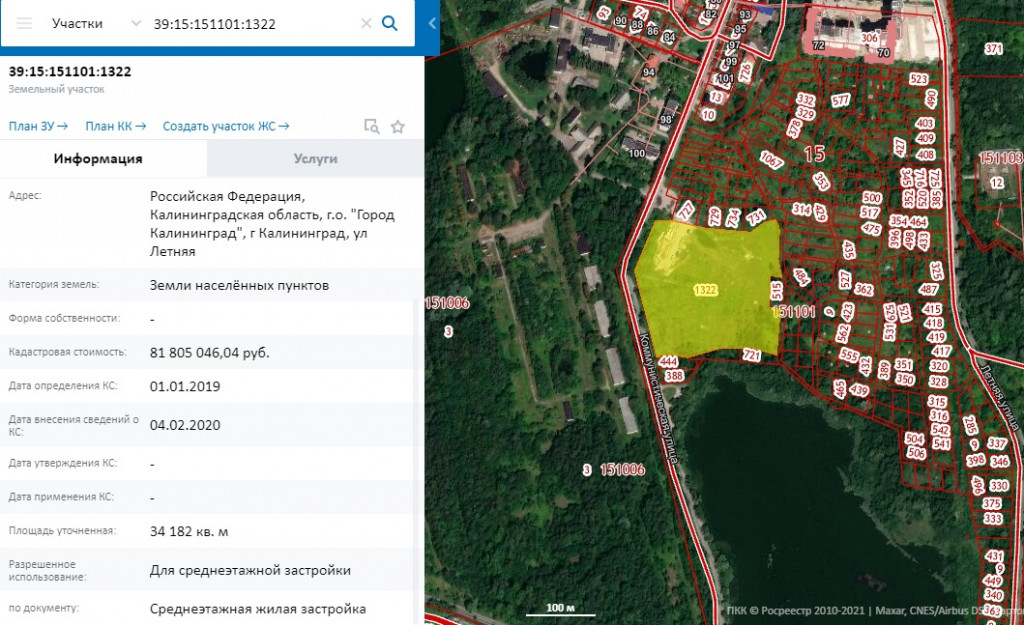Run search with the magnifier icon
This screenshot has width=1024, height=625.
390,24
